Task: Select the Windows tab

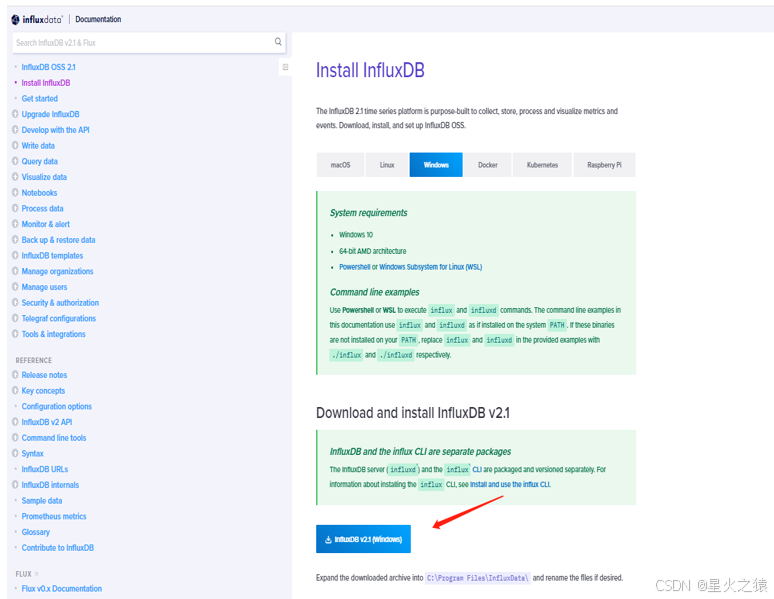Action: (x=436, y=165)
